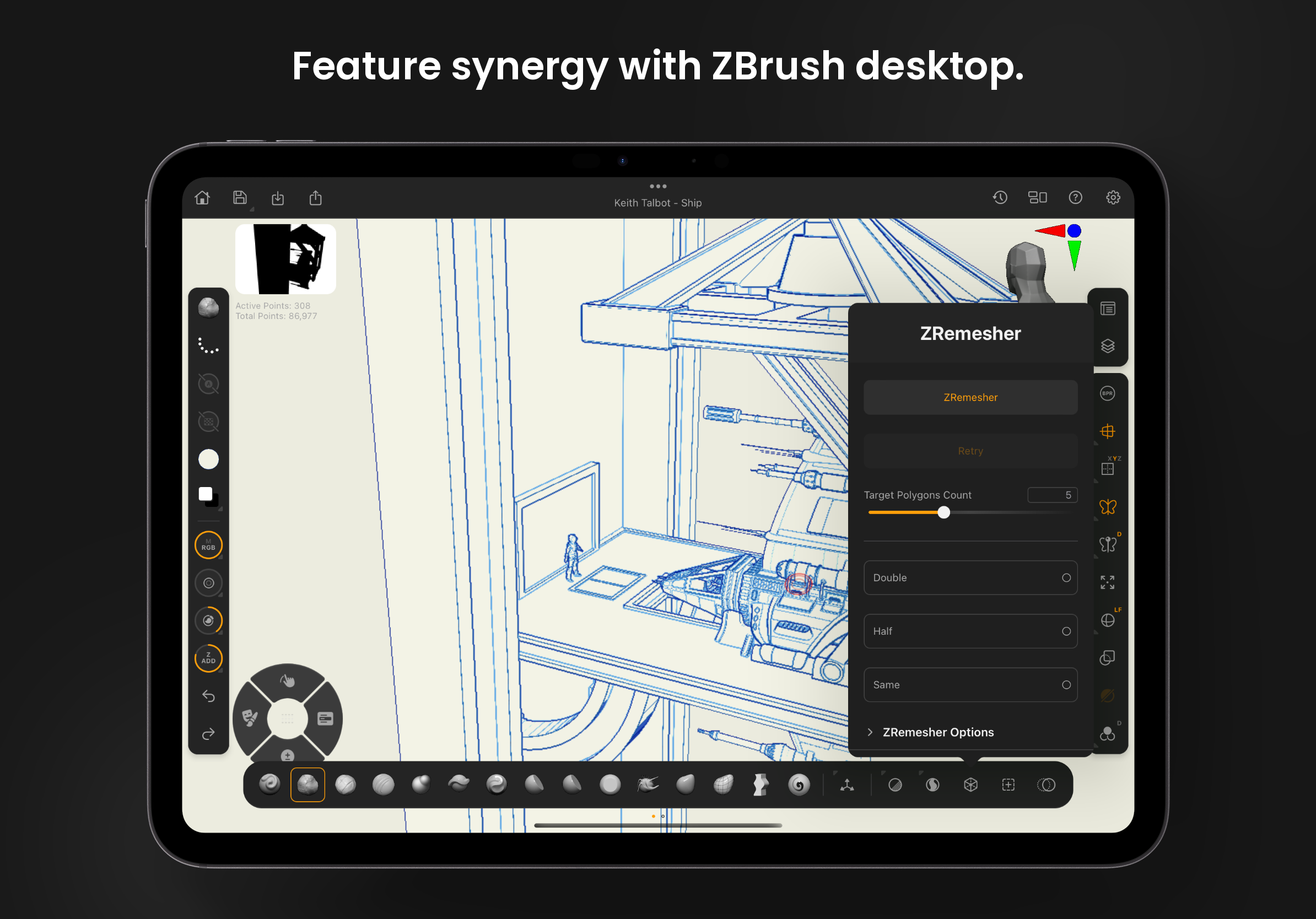
Task: Select the spiral brush at end of brush row
Action: 799,785
